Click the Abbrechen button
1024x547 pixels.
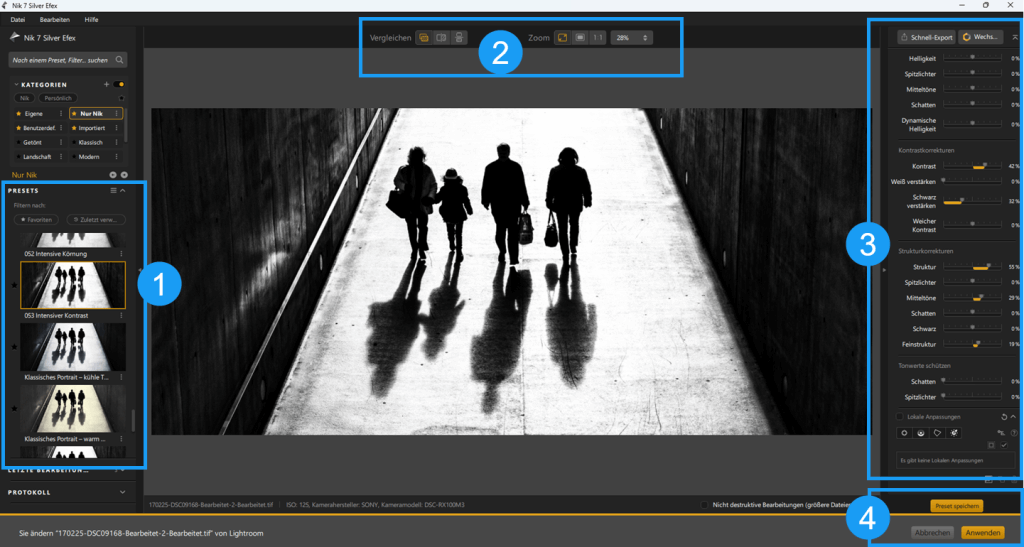[932, 533]
